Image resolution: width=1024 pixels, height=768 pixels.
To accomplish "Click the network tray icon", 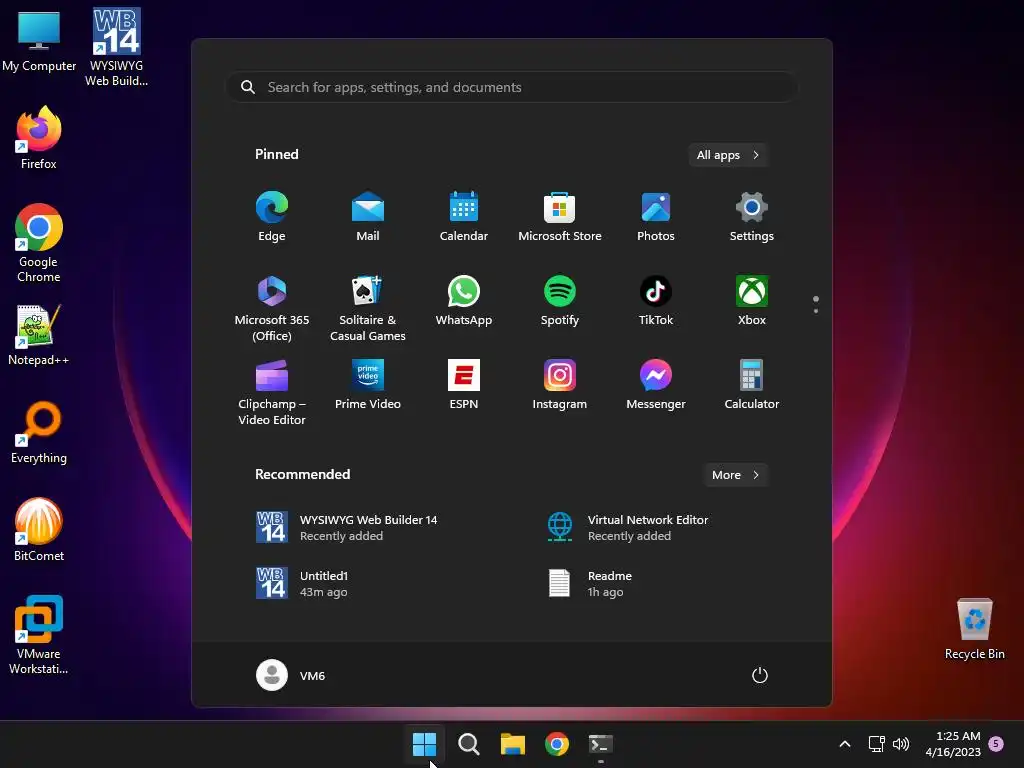I will [x=876, y=744].
